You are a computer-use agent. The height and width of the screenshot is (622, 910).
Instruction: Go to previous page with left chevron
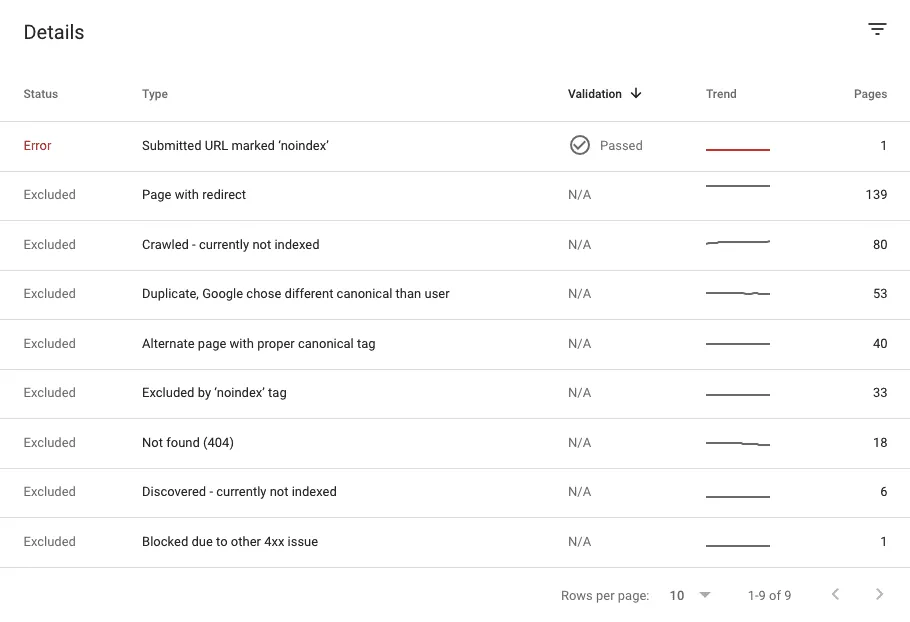[835, 594]
